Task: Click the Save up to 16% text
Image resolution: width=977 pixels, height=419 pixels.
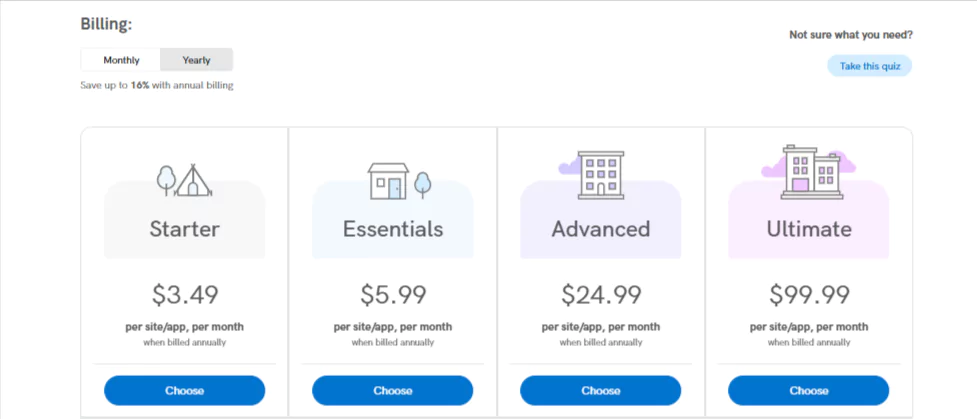Action: tap(157, 85)
